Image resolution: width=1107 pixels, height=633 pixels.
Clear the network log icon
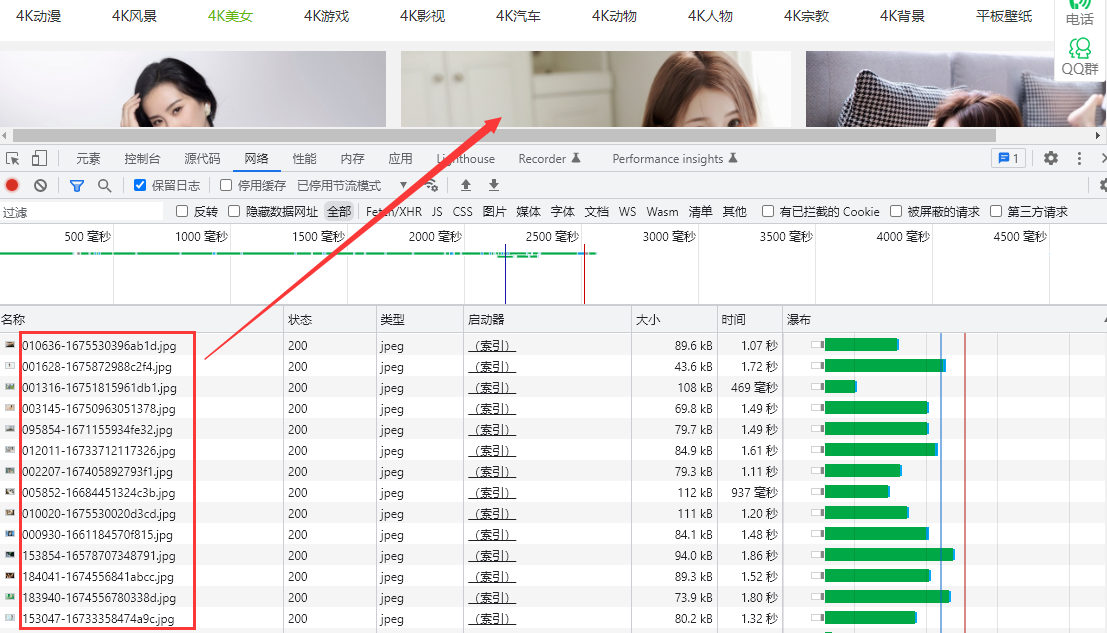coord(40,186)
